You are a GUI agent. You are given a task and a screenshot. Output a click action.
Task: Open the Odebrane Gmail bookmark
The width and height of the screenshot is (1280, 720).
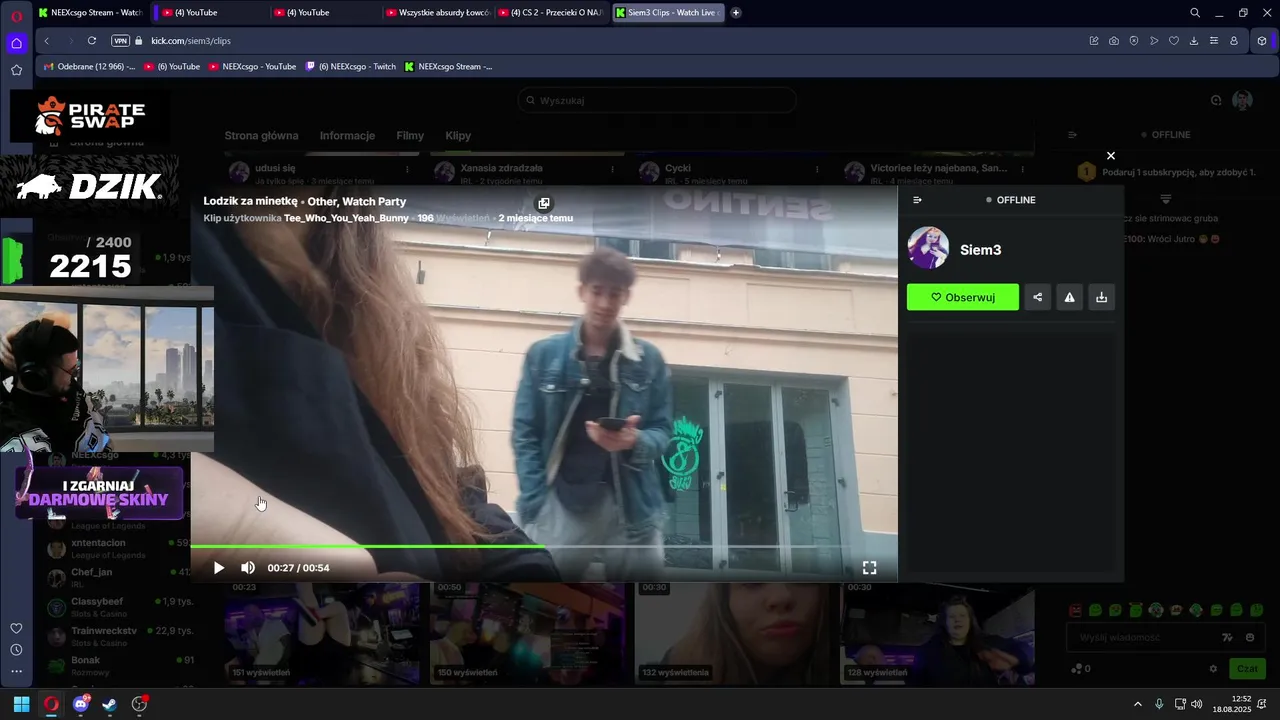click(89, 67)
